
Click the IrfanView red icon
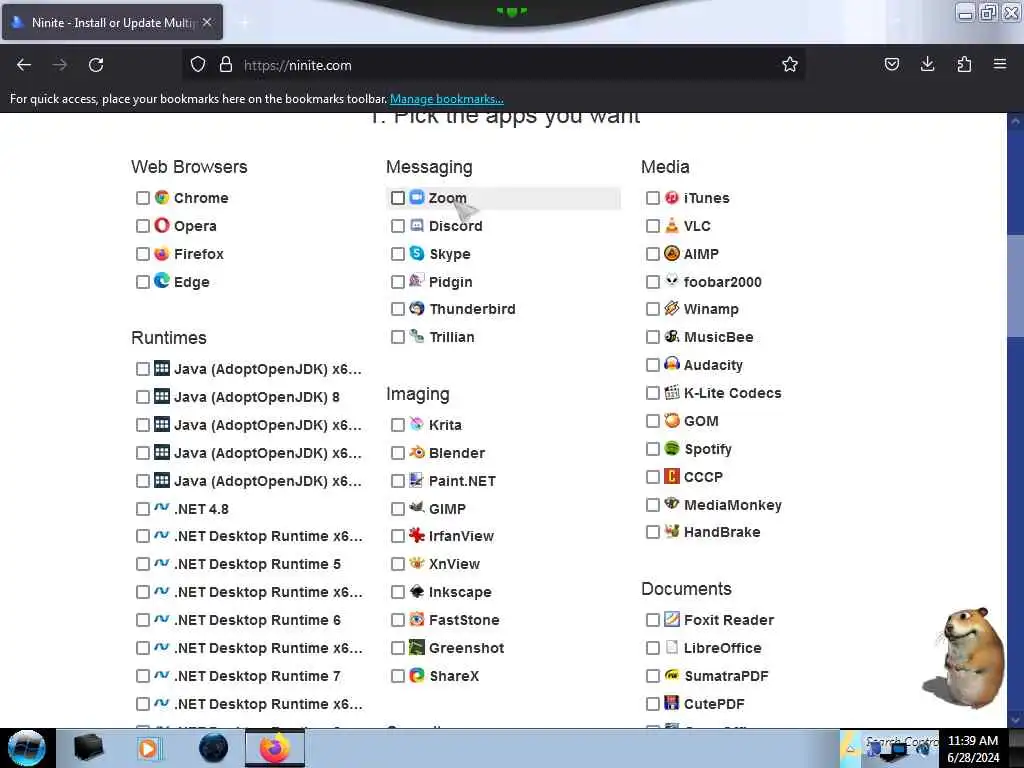point(417,536)
